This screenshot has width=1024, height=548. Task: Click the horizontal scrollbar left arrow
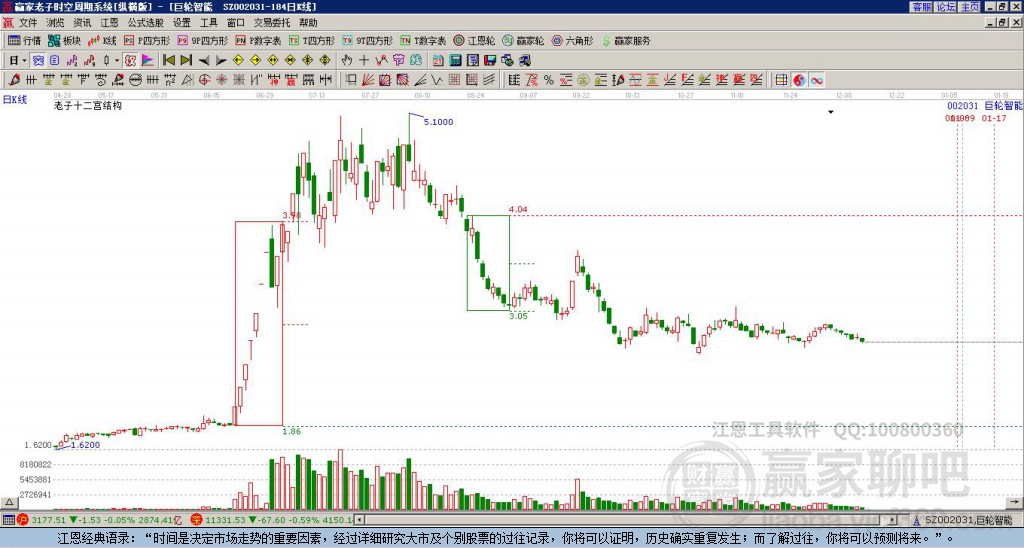[x=358, y=520]
